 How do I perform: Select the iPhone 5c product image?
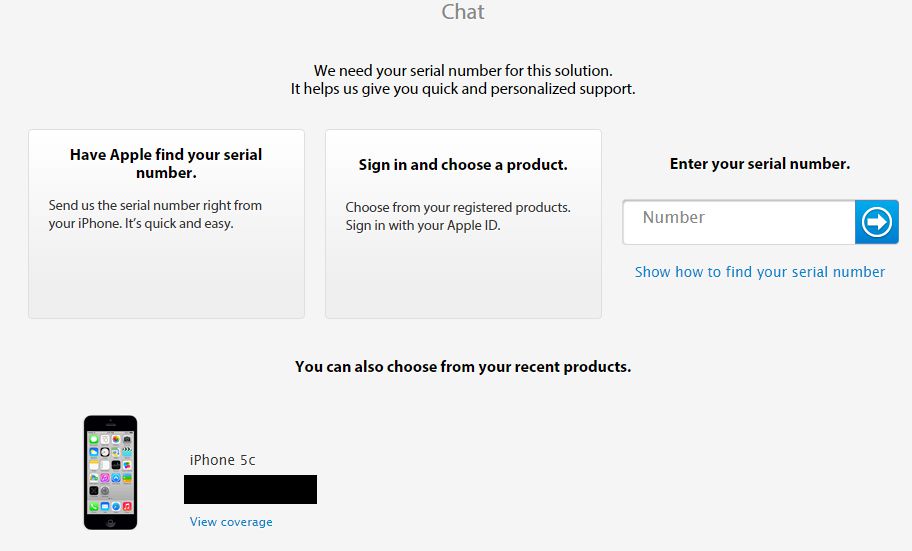click(111, 472)
